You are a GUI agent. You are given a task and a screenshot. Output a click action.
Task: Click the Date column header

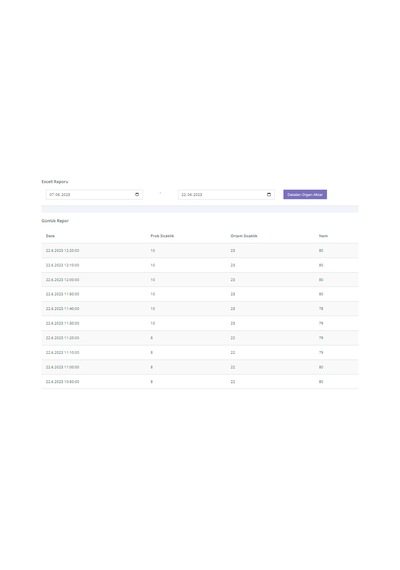click(x=50, y=236)
